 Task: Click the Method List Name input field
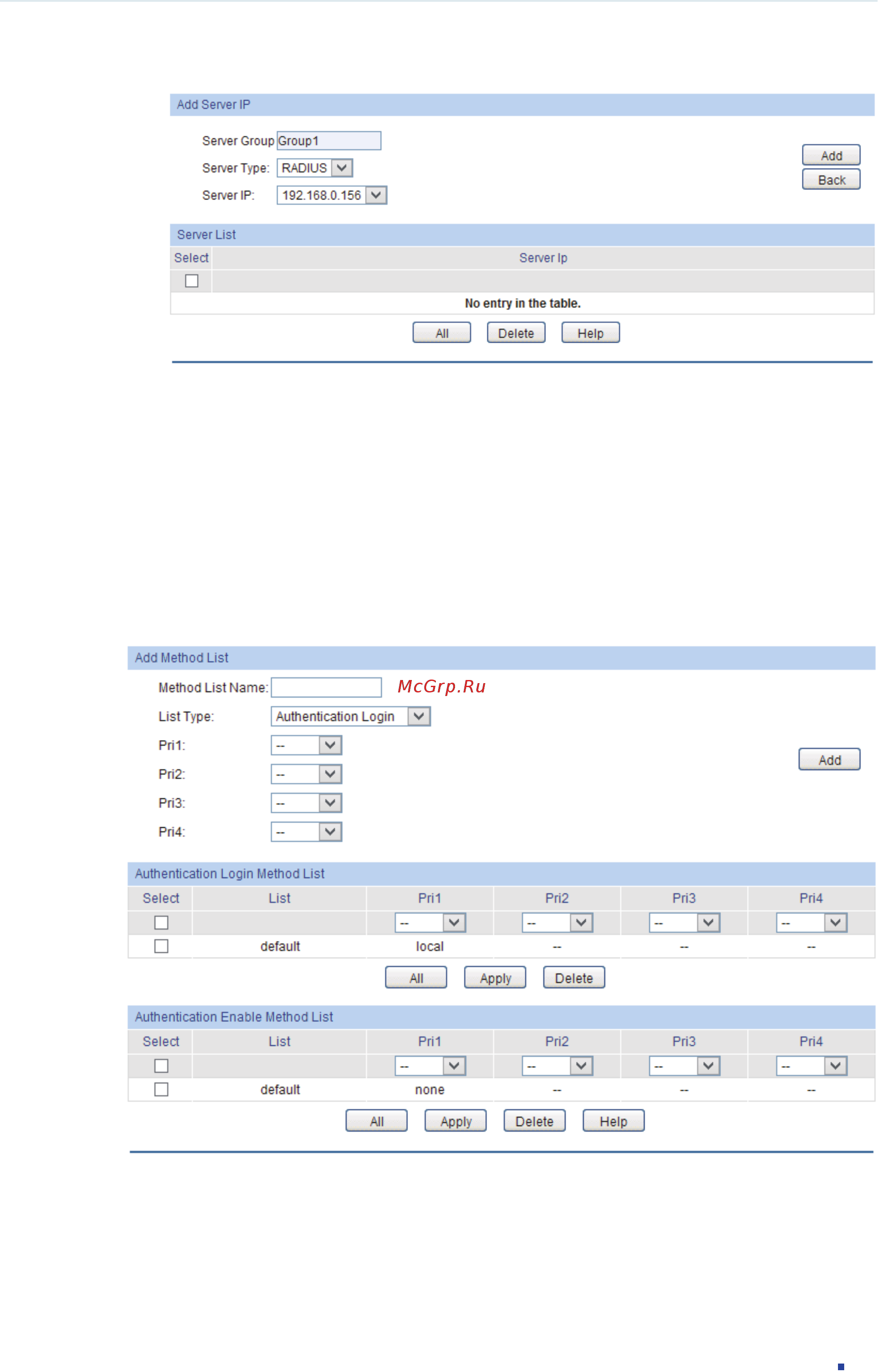click(x=326, y=687)
